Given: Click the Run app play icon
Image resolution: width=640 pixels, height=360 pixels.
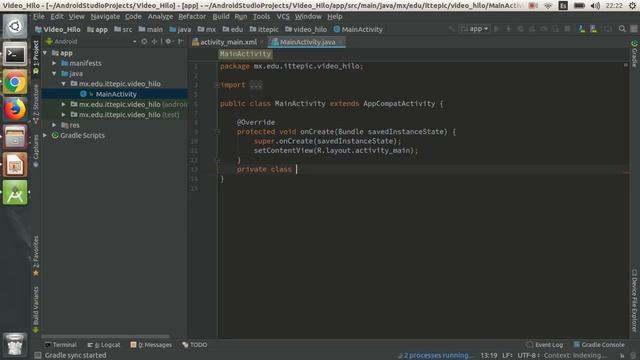Looking at the screenshot, I should (x=497, y=29).
